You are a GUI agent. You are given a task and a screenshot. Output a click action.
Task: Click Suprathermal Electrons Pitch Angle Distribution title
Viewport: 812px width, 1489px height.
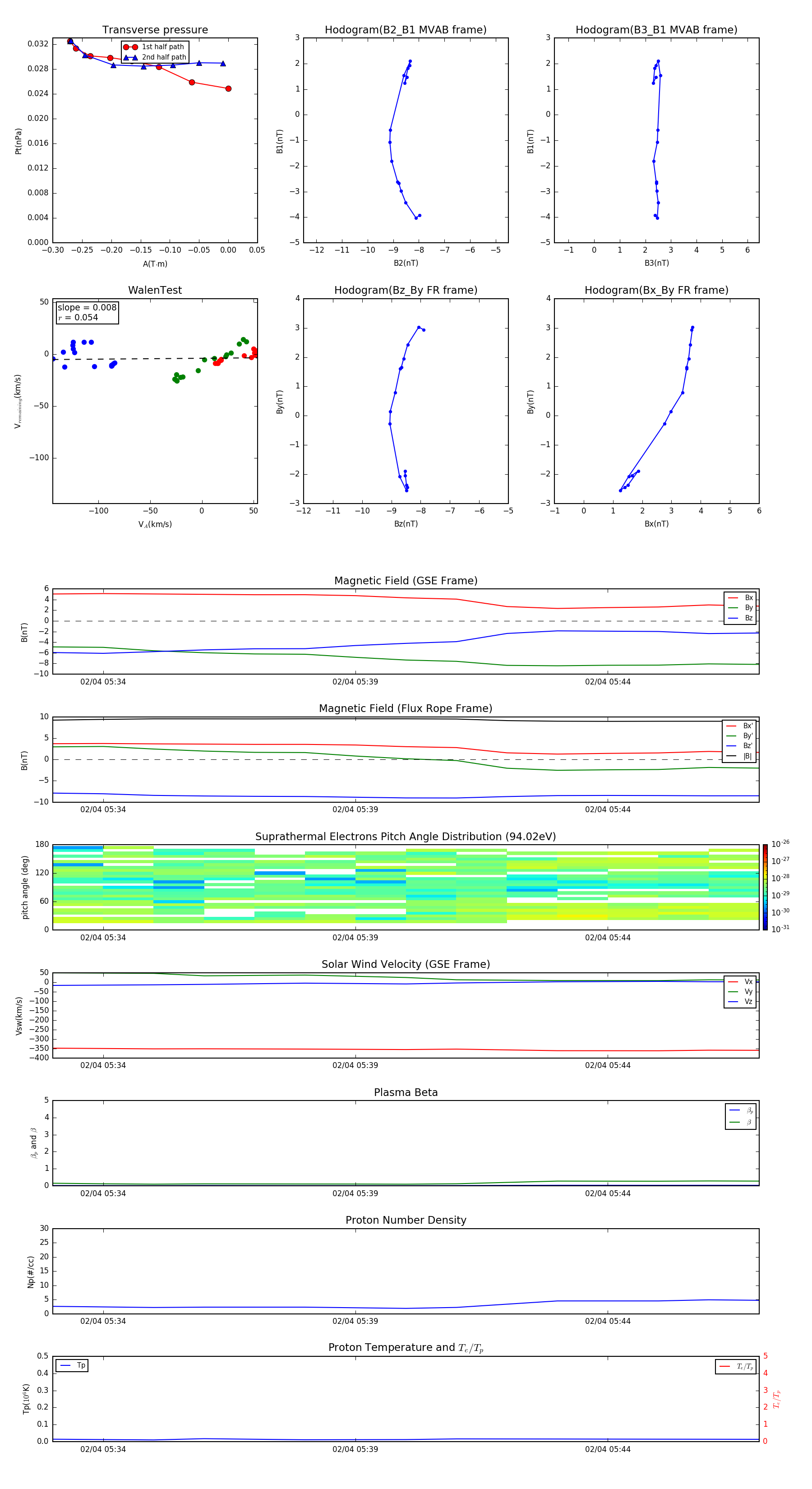point(406,837)
